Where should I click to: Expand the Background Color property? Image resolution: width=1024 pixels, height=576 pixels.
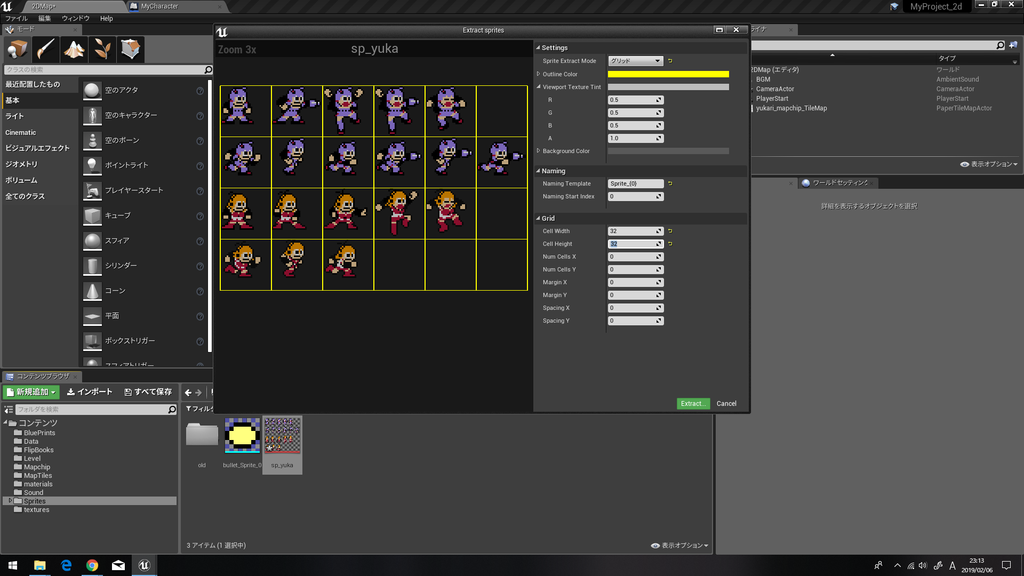(538, 151)
